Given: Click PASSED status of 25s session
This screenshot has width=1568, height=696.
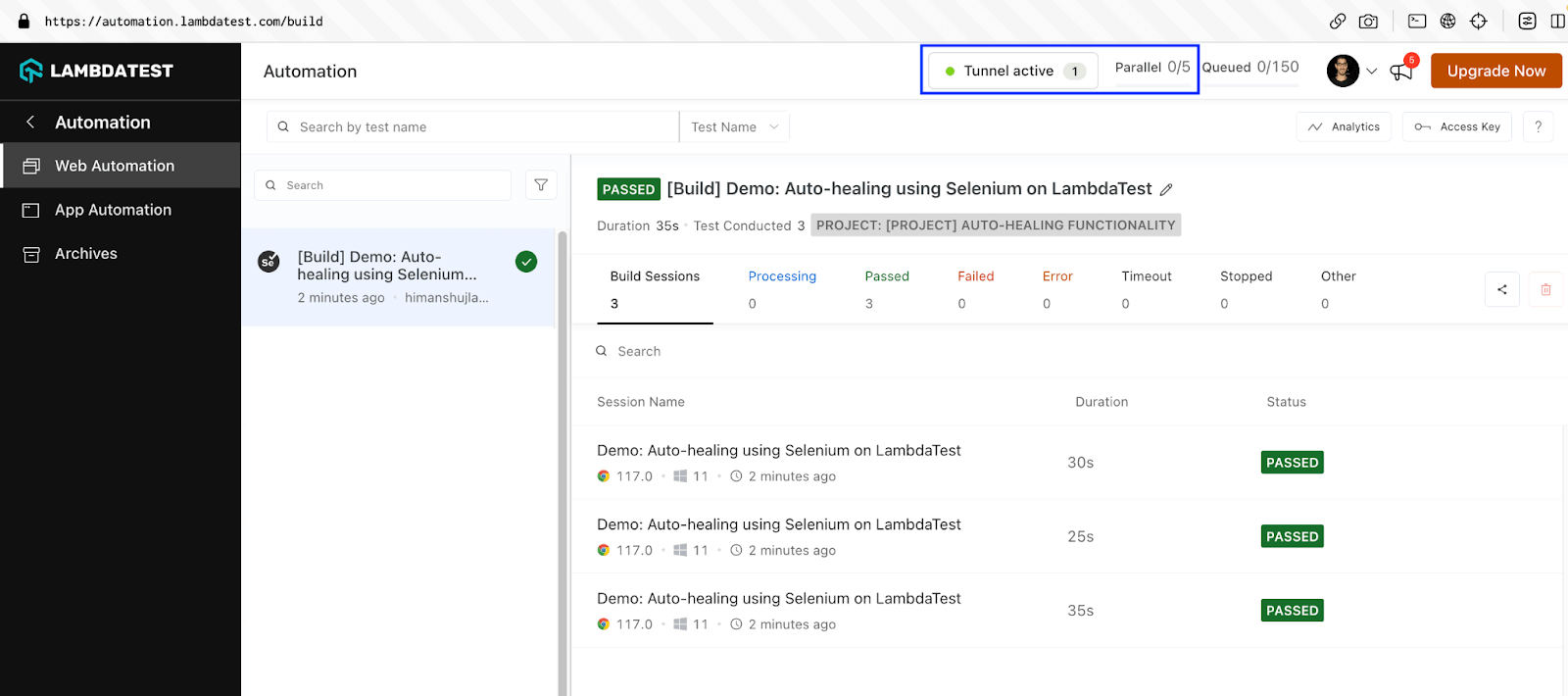Looking at the screenshot, I should point(1293,536).
